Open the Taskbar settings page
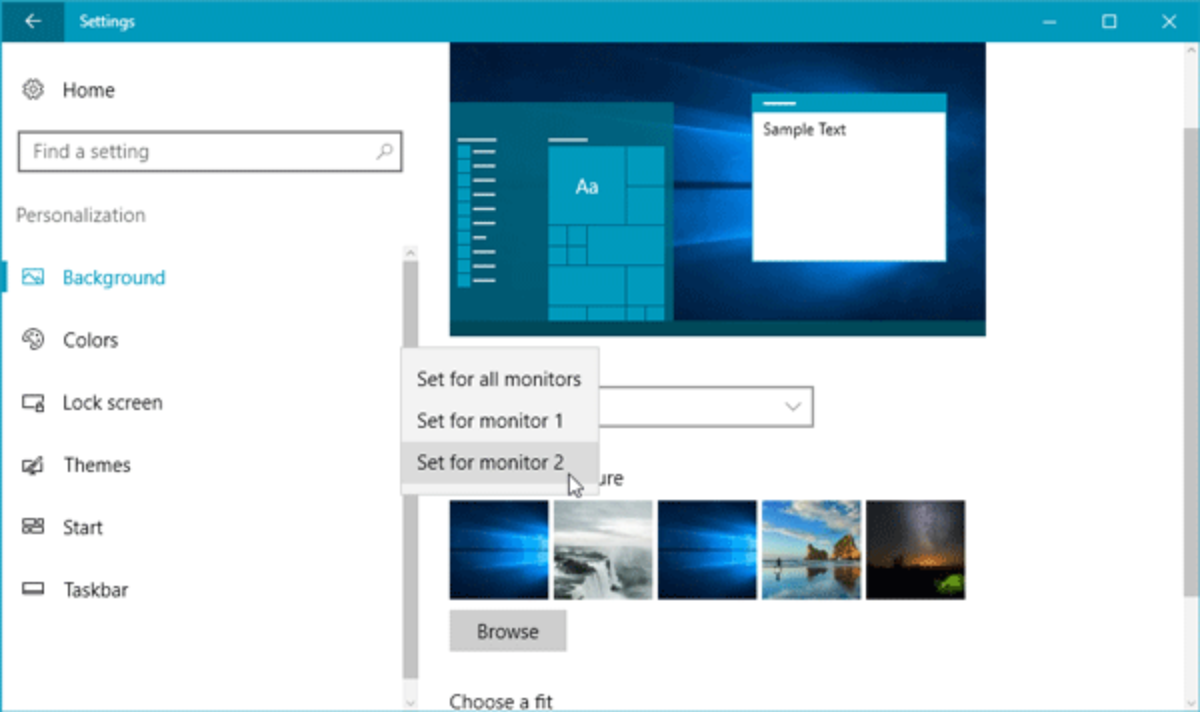The height and width of the screenshot is (712, 1200). (x=95, y=590)
